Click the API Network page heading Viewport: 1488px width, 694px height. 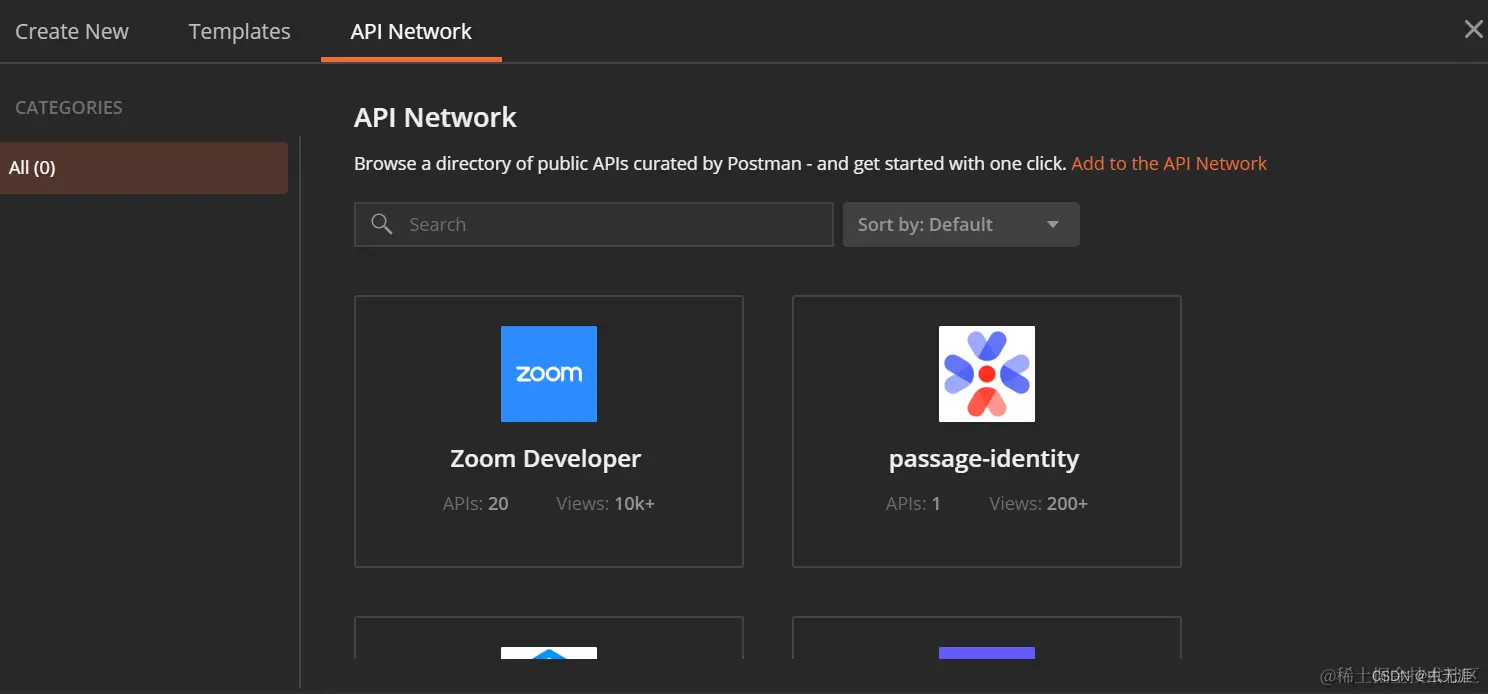coord(435,117)
